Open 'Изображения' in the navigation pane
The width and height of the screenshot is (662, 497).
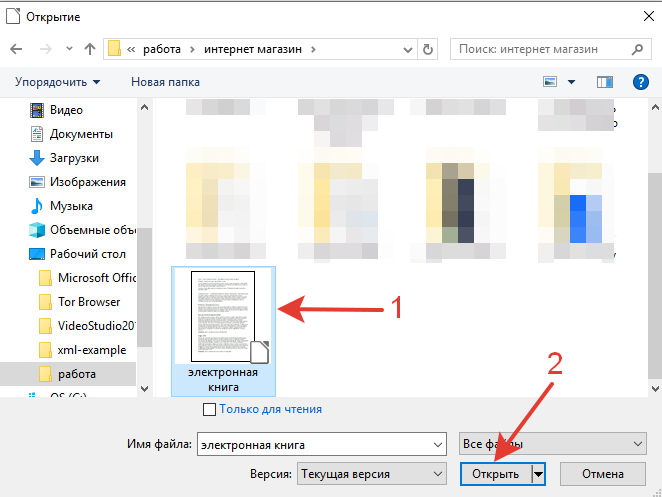(87, 182)
